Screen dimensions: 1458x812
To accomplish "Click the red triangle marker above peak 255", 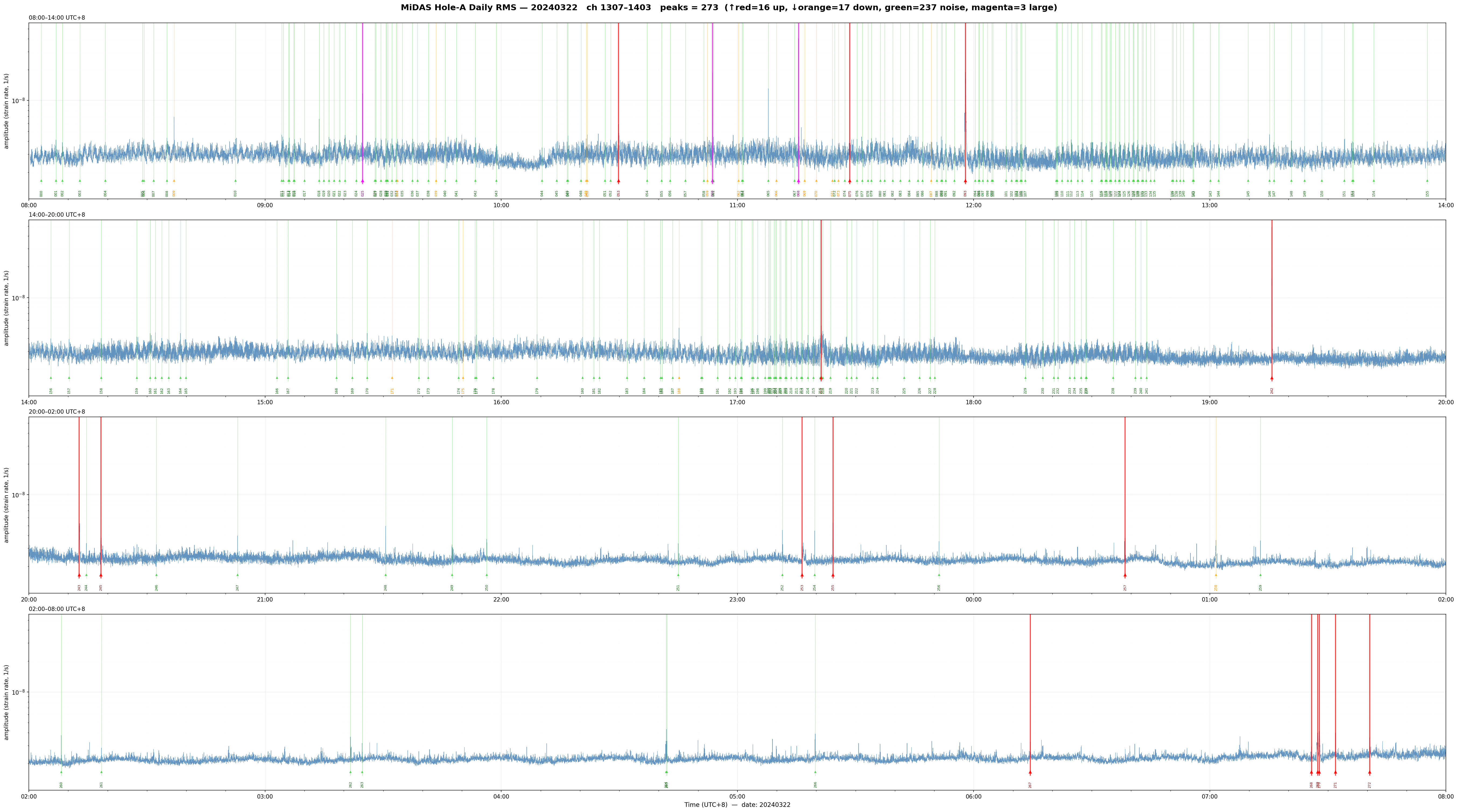I will [x=832, y=575].
